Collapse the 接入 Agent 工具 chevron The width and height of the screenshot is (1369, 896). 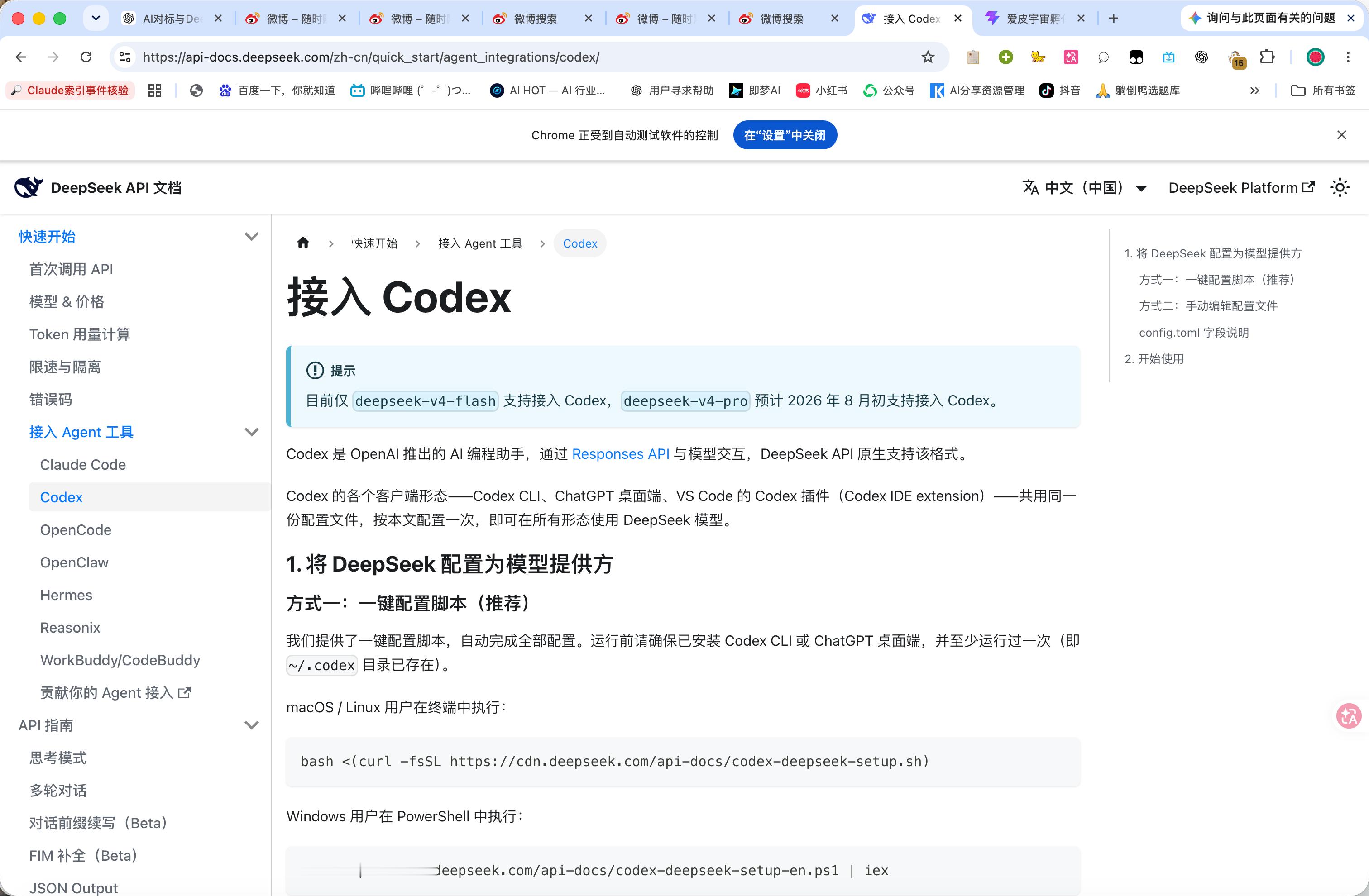pos(251,432)
